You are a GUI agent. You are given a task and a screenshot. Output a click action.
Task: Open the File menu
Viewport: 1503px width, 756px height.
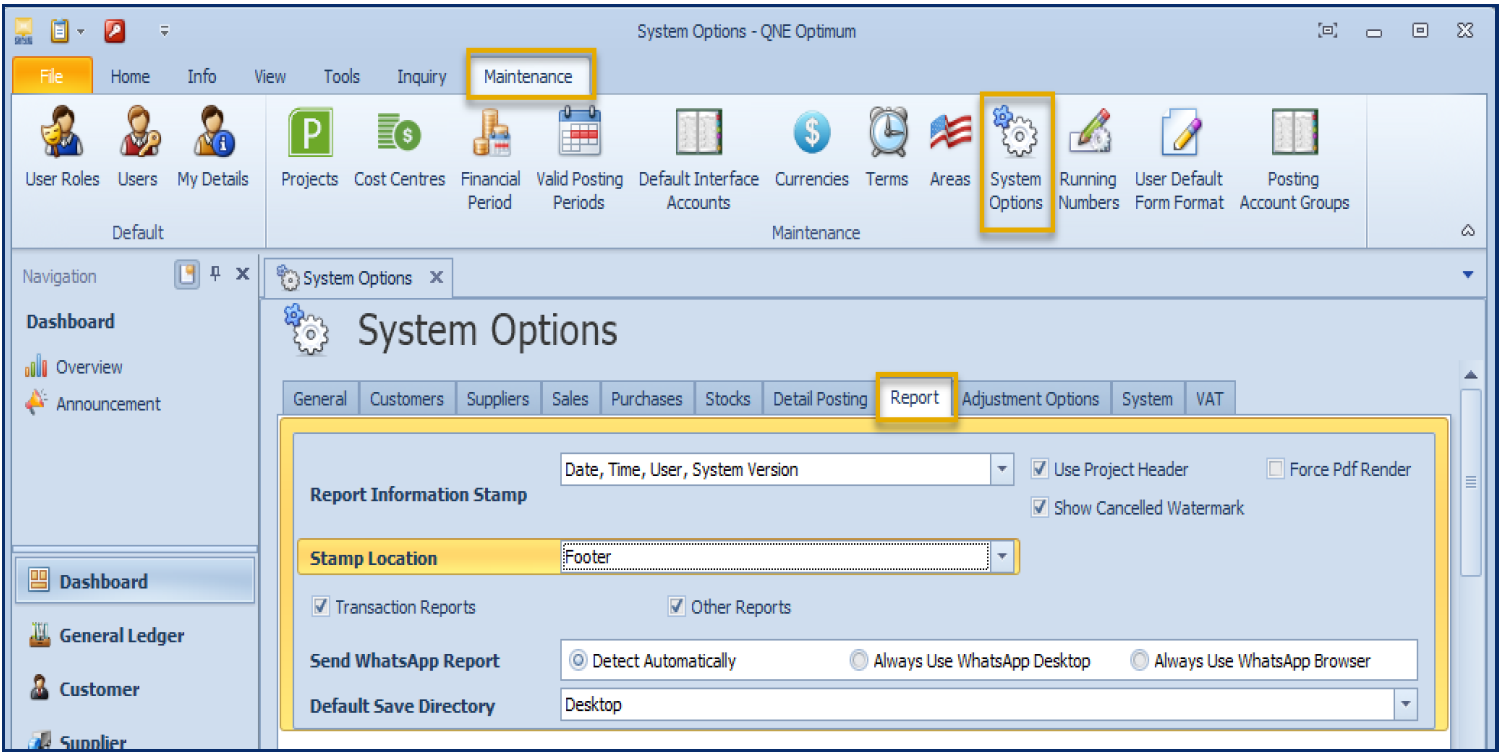pos(52,76)
